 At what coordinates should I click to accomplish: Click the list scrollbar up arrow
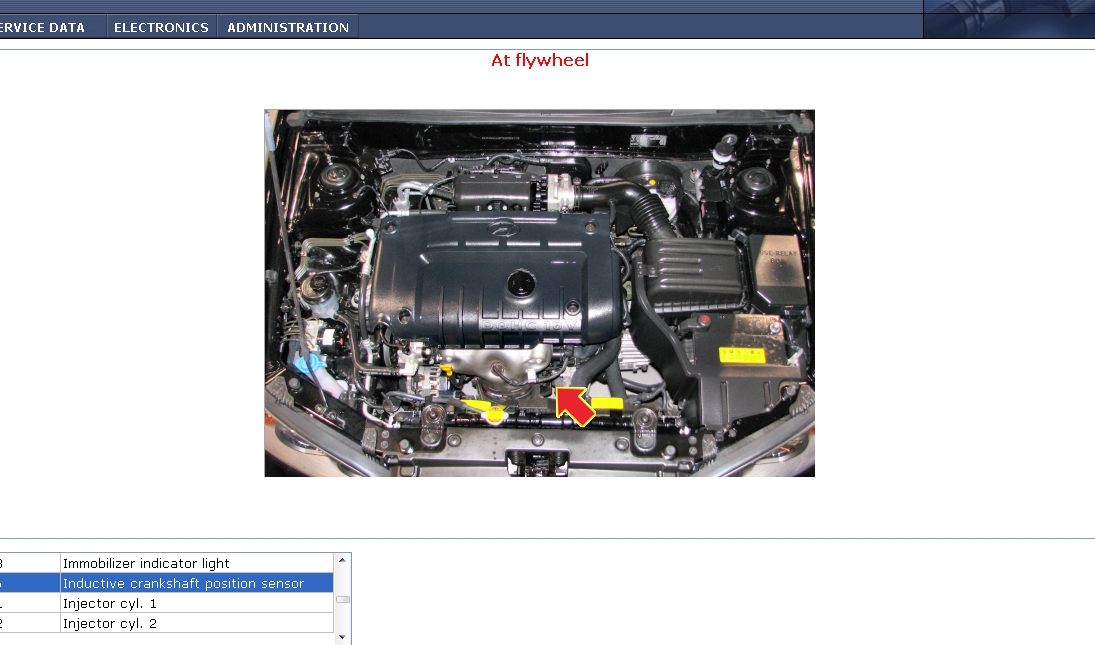click(342, 560)
